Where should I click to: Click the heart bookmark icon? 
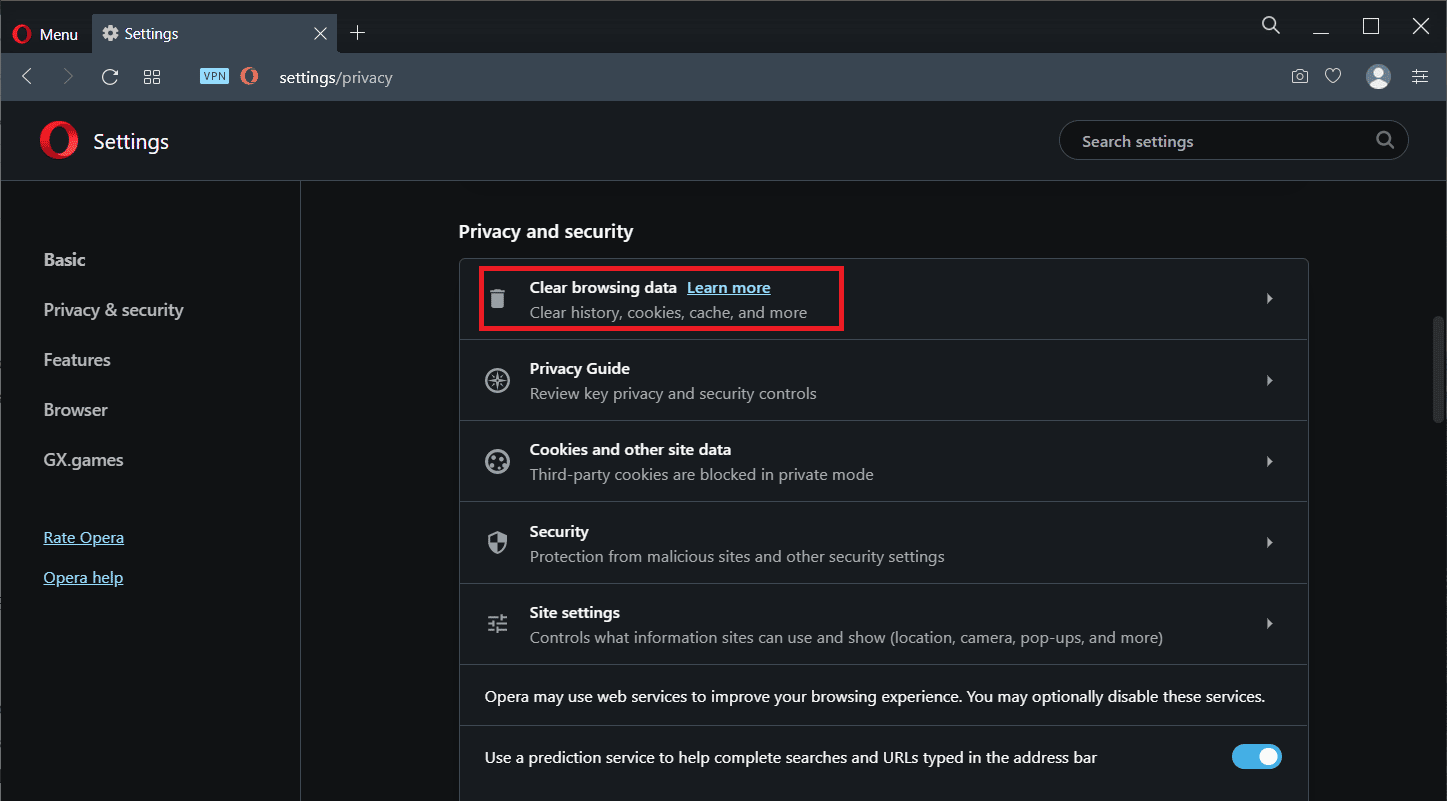pos(1333,76)
